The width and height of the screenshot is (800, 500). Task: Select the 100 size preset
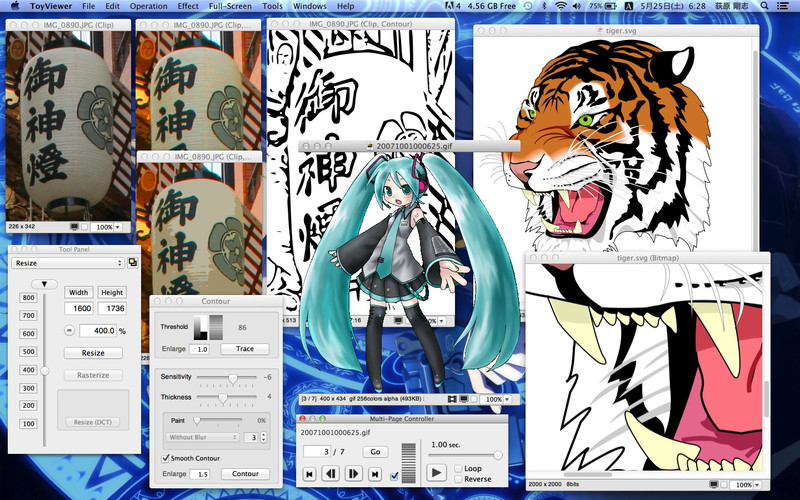pyautogui.click(x=29, y=423)
